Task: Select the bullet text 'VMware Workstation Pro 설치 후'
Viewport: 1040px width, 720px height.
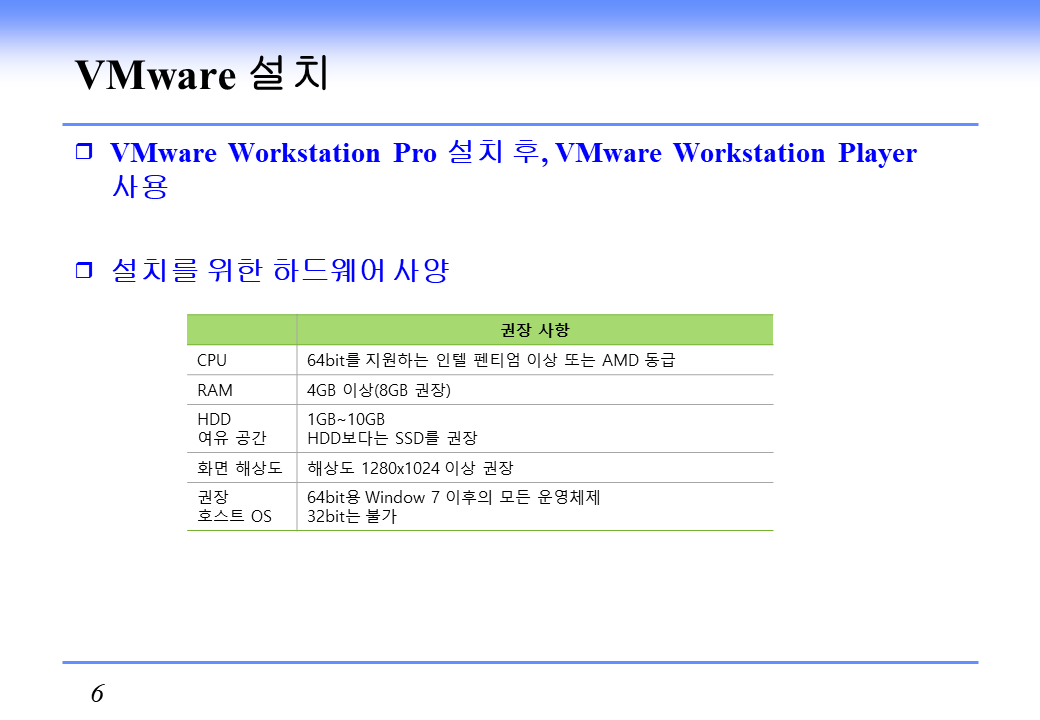Action: click(326, 152)
